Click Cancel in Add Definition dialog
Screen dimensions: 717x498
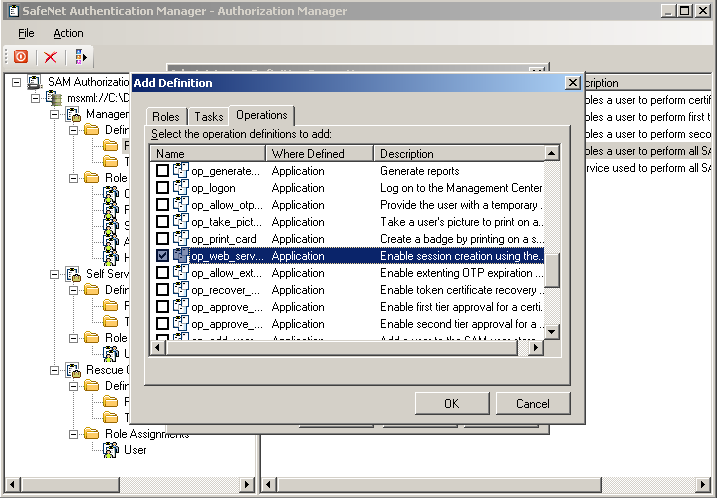coord(533,403)
